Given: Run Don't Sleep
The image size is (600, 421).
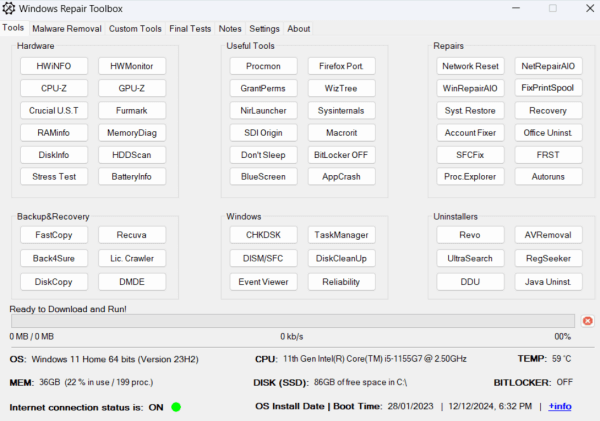Looking at the screenshot, I should click(x=264, y=155).
